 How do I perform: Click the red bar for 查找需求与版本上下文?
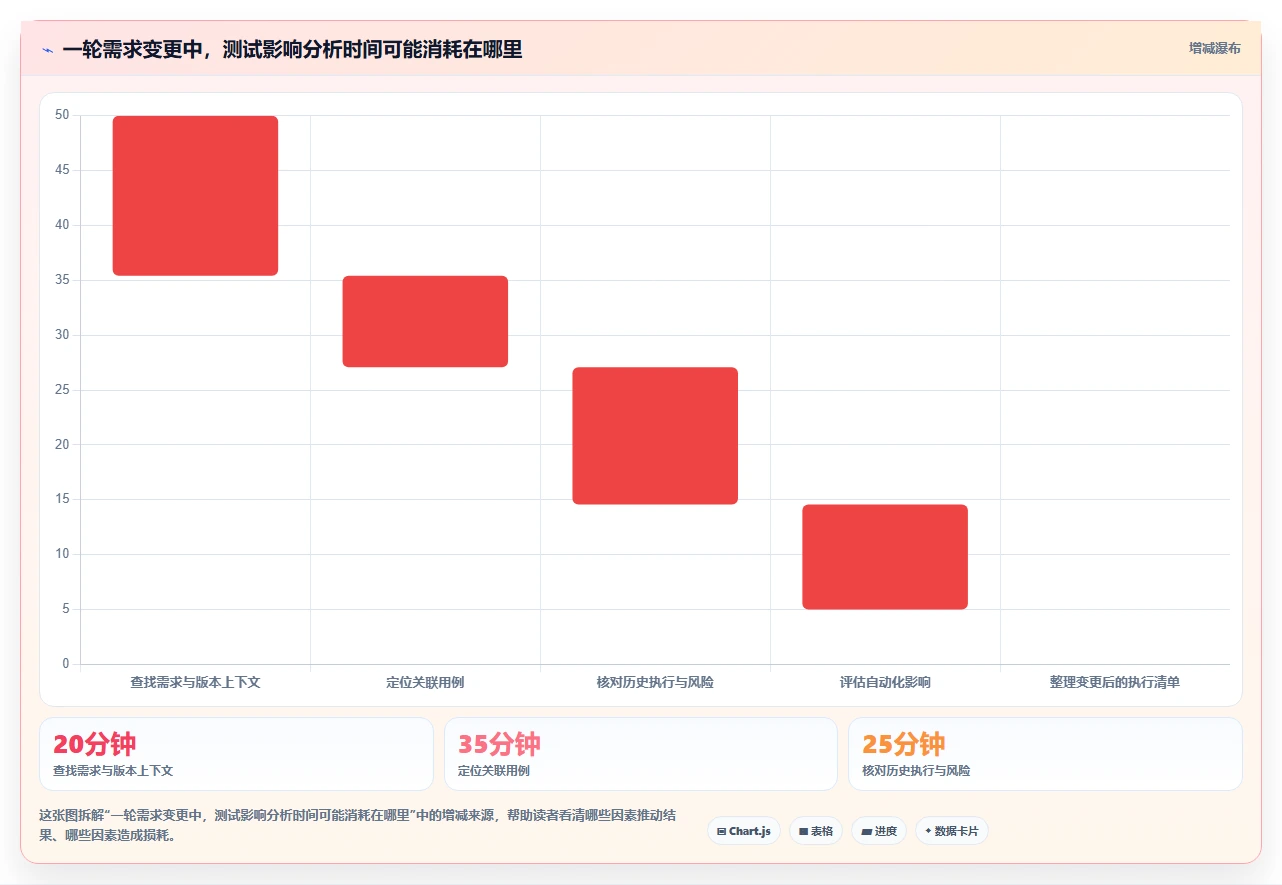click(x=195, y=196)
